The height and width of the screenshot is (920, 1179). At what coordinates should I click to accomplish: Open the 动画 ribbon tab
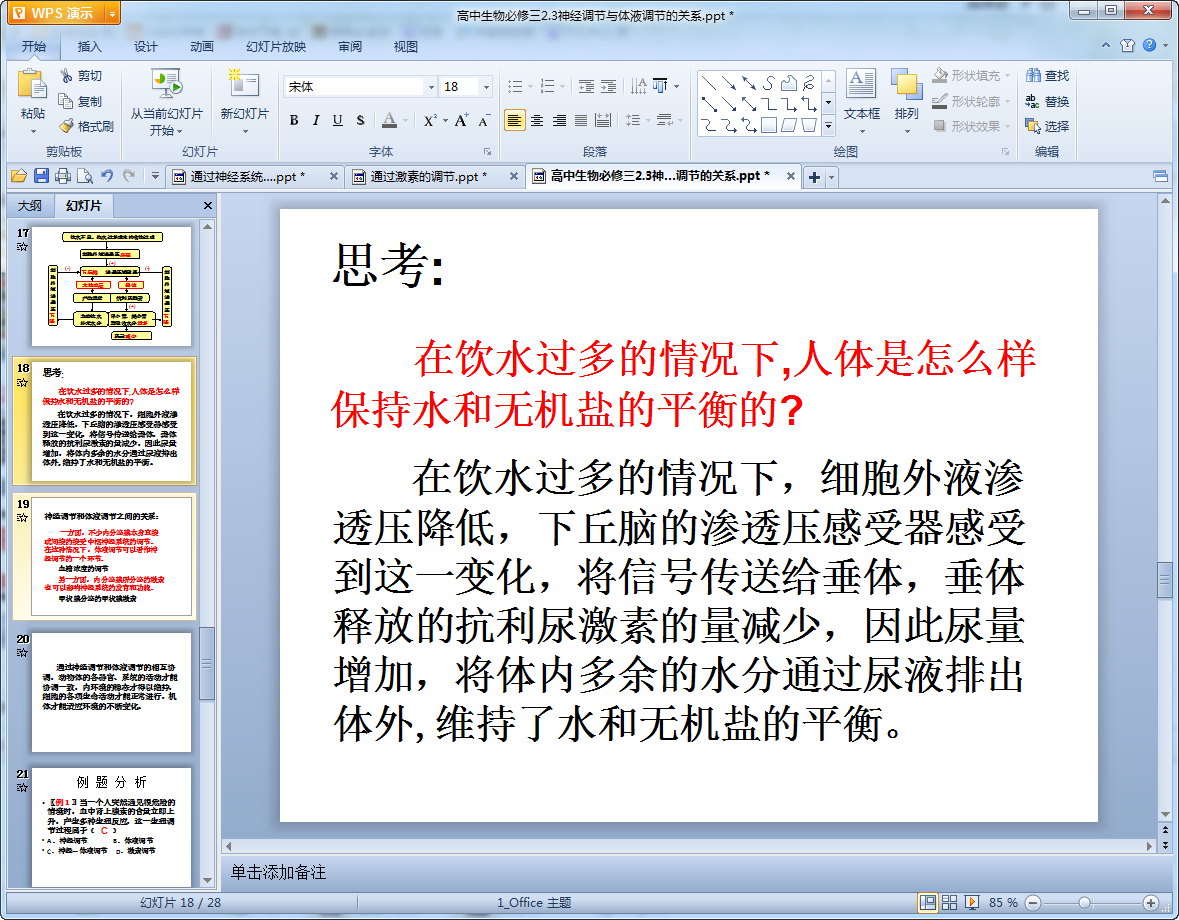pos(202,47)
